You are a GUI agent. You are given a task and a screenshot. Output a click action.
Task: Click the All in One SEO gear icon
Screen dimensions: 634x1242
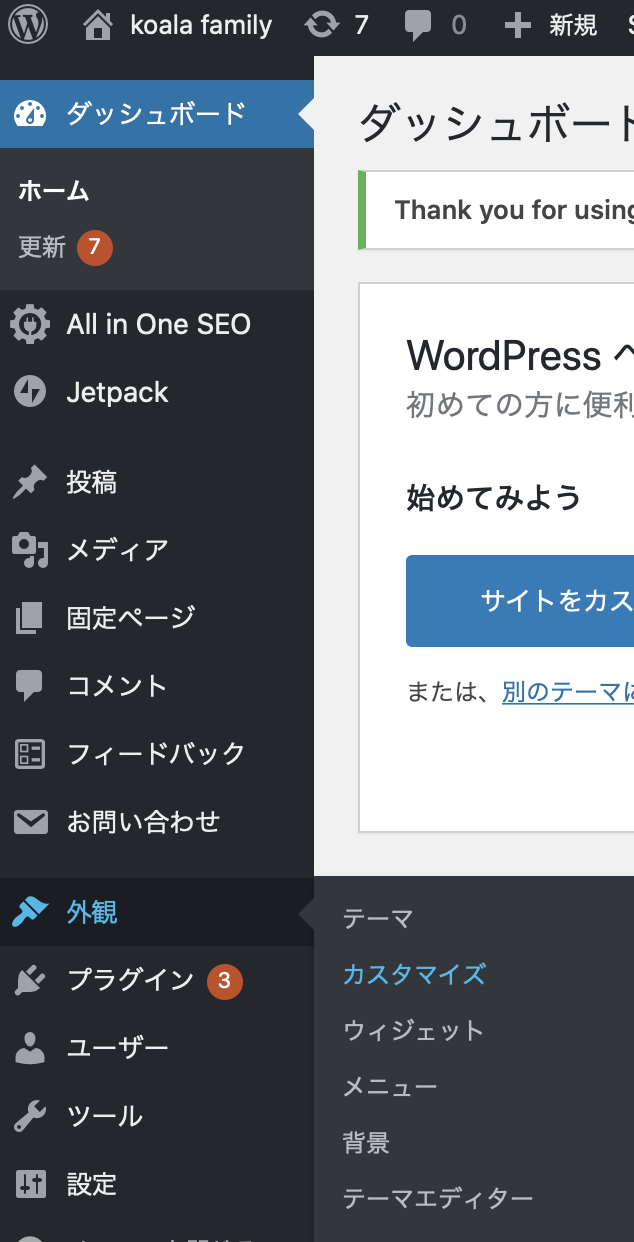click(x=30, y=324)
